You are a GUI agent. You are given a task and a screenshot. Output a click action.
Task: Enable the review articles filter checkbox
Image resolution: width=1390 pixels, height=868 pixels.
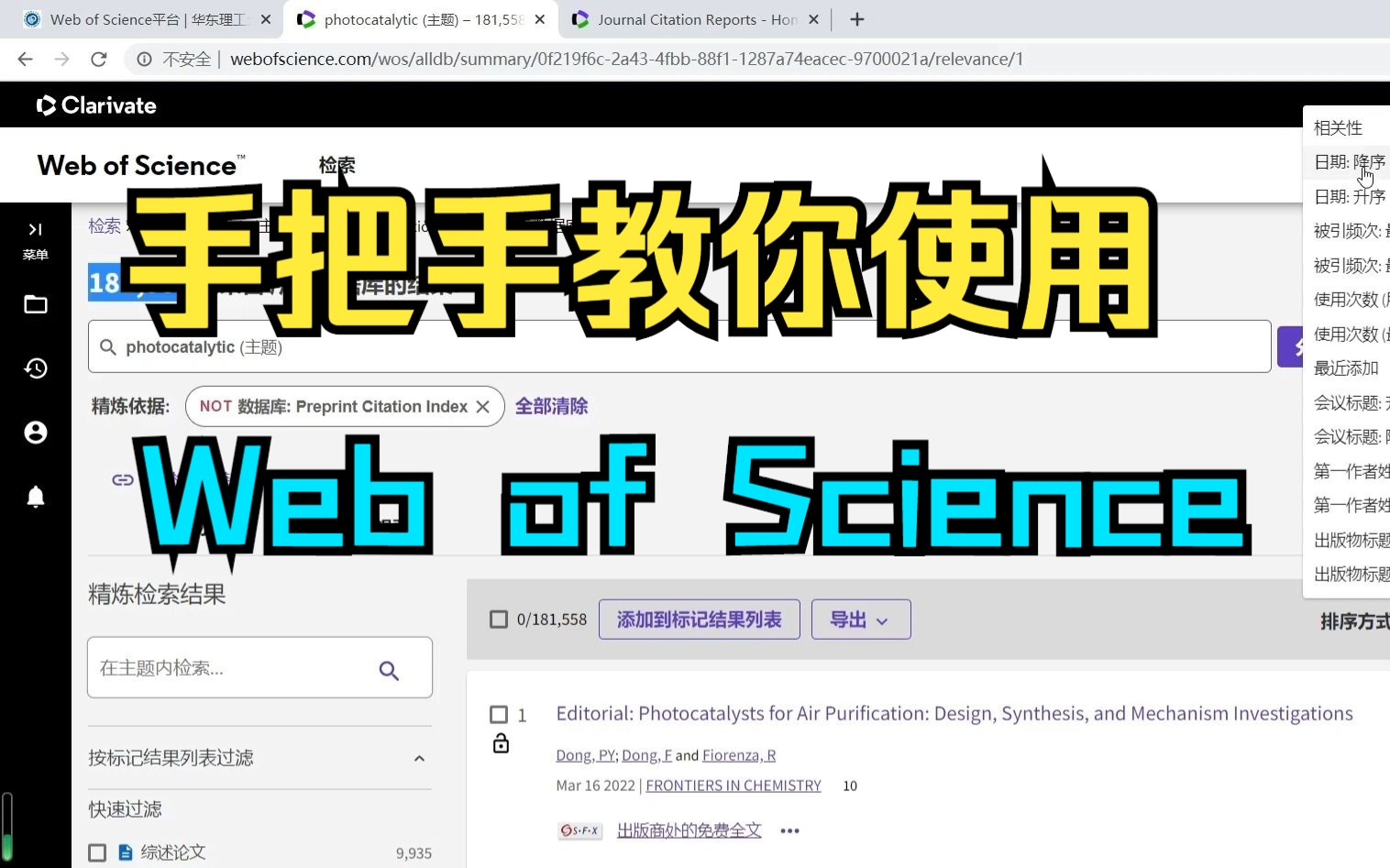click(x=97, y=852)
